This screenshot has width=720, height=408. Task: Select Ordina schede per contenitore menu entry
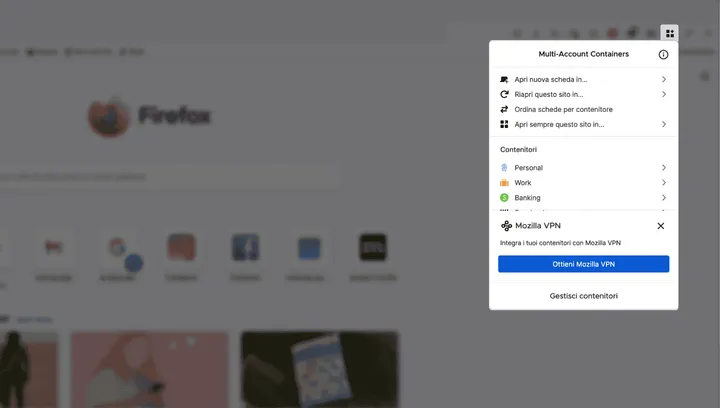[x=563, y=109]
